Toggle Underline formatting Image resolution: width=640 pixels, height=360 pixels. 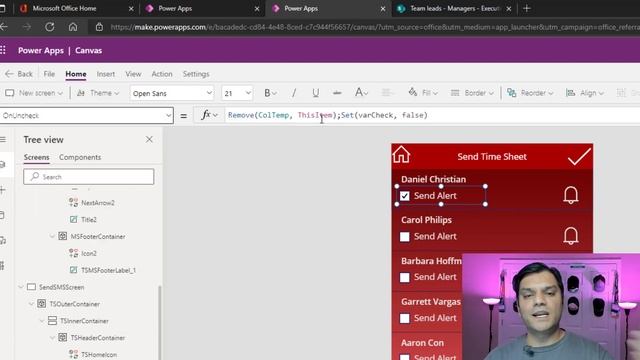[316, 93]
